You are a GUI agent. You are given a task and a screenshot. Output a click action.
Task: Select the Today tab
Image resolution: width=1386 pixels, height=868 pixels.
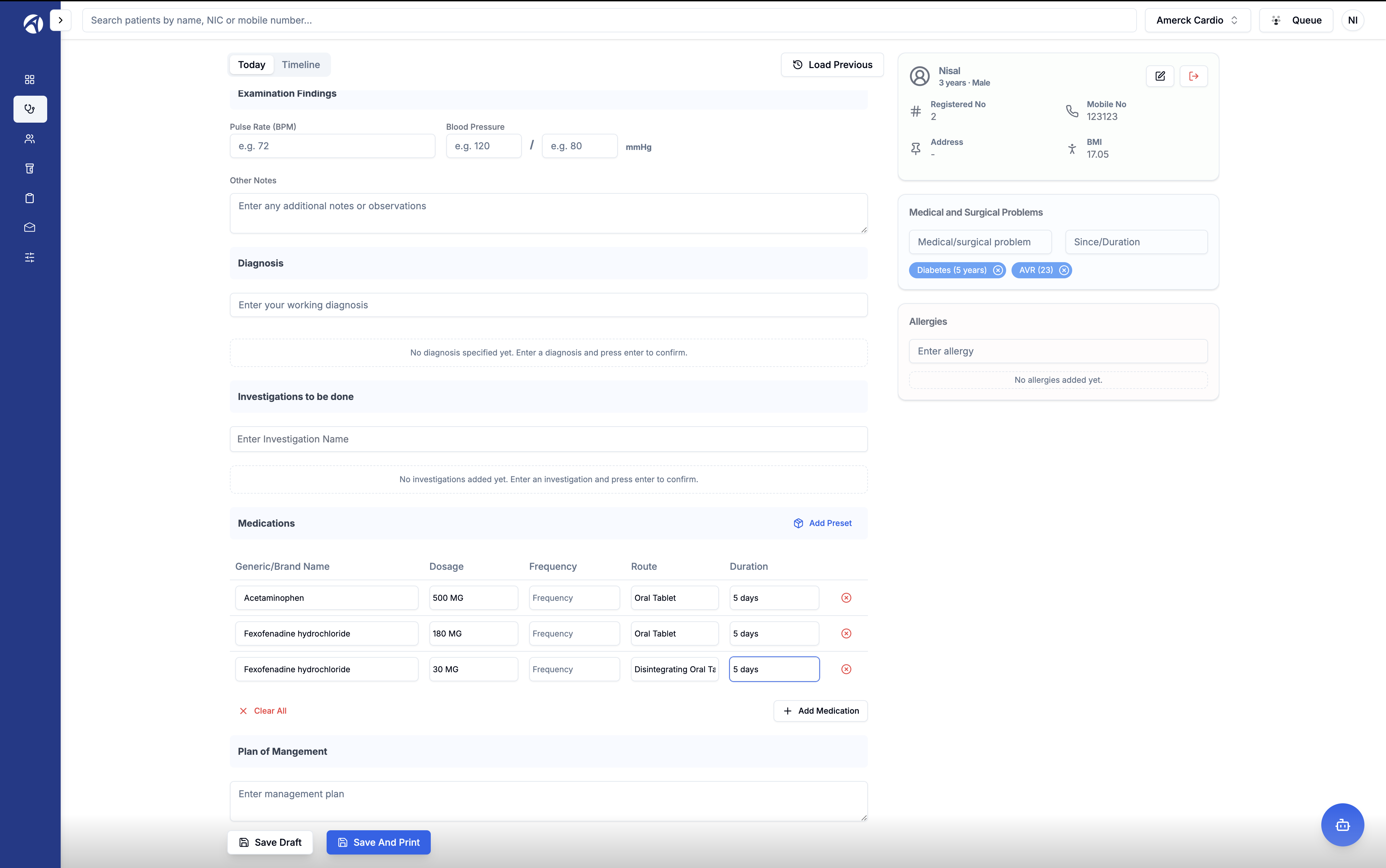tap(251, 64)
